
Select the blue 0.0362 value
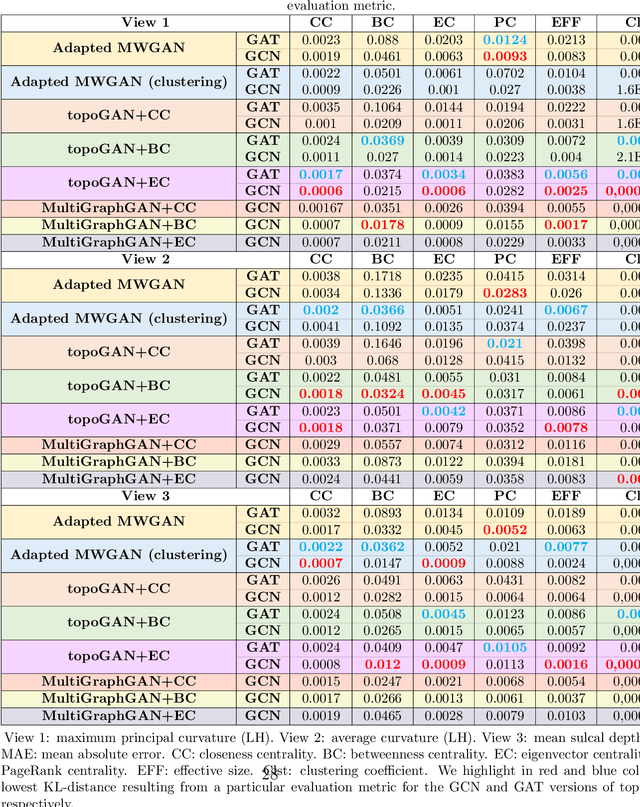pos(382,546)
